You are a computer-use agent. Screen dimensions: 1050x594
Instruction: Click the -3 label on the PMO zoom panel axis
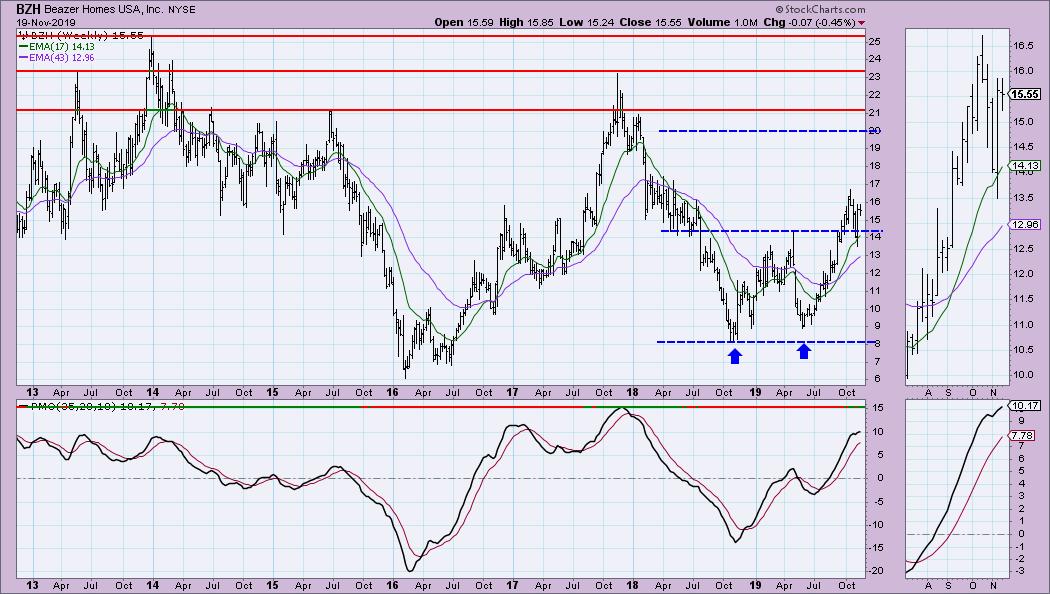tap(1018, 571)
